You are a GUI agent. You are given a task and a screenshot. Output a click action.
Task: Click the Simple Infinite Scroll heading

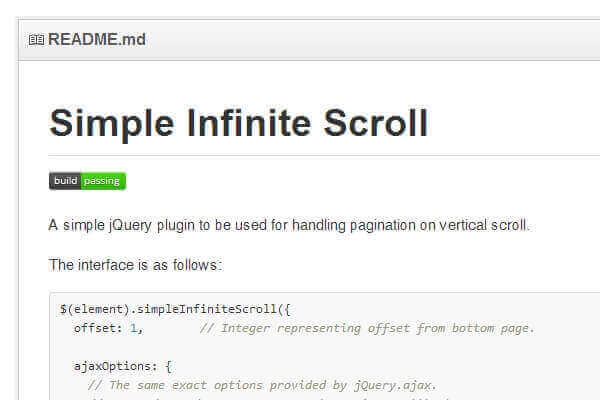[238, 123]
